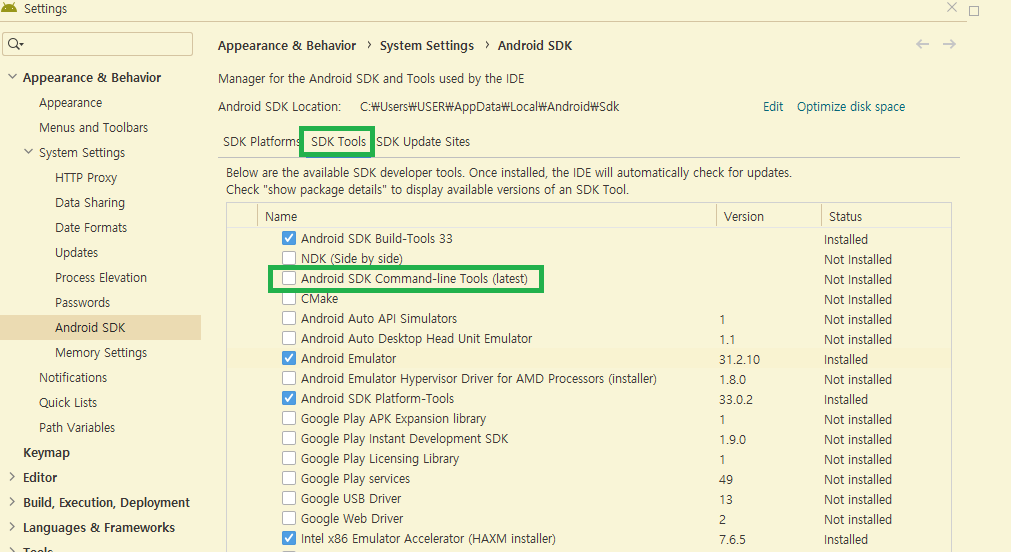Click Not Installed status for CMake
This screenshot has width=1011, height=552.
click(x=858, y=299)
